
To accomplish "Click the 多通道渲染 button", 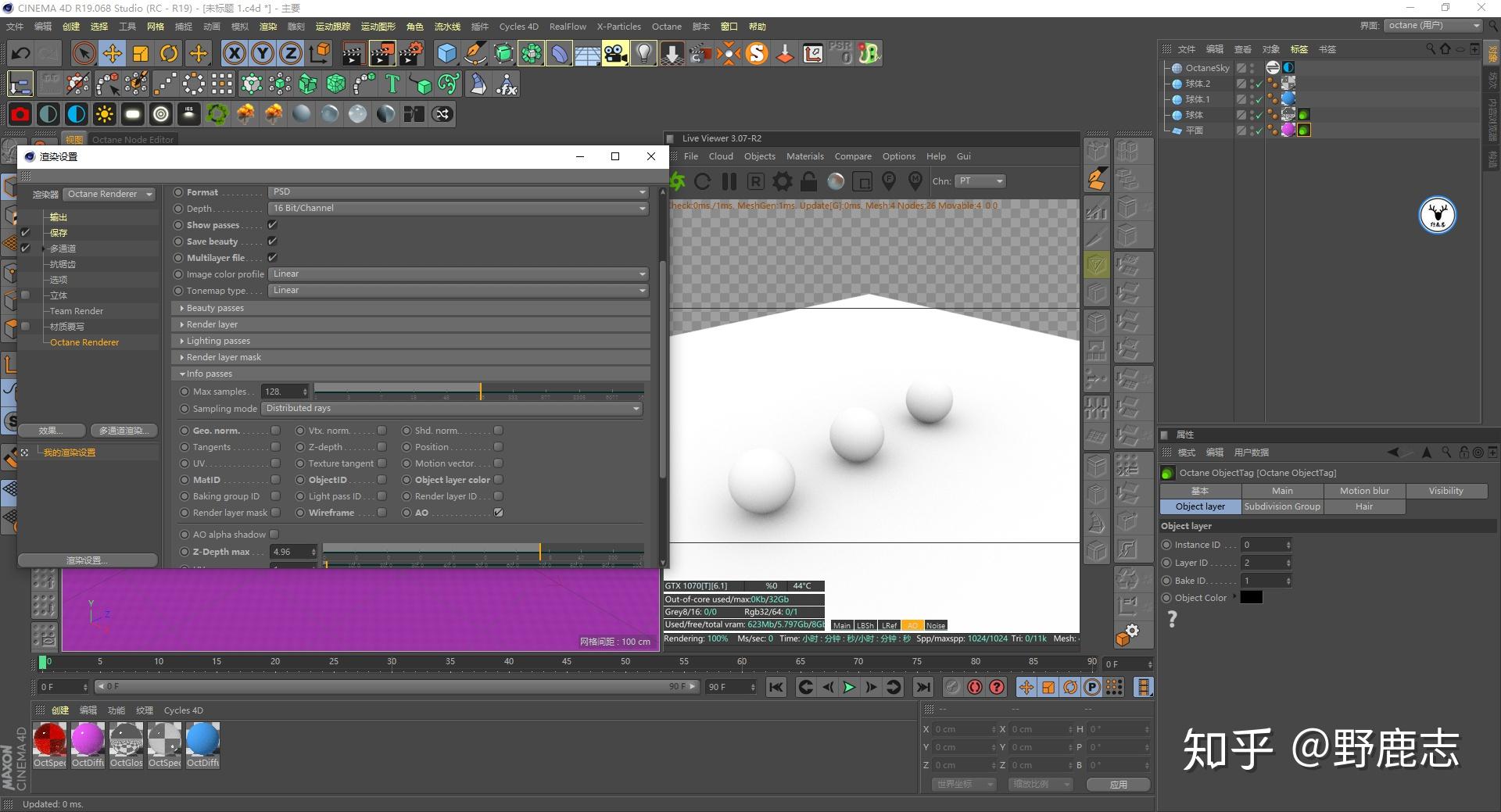I will pyautogui.click(x=123, y=431).
